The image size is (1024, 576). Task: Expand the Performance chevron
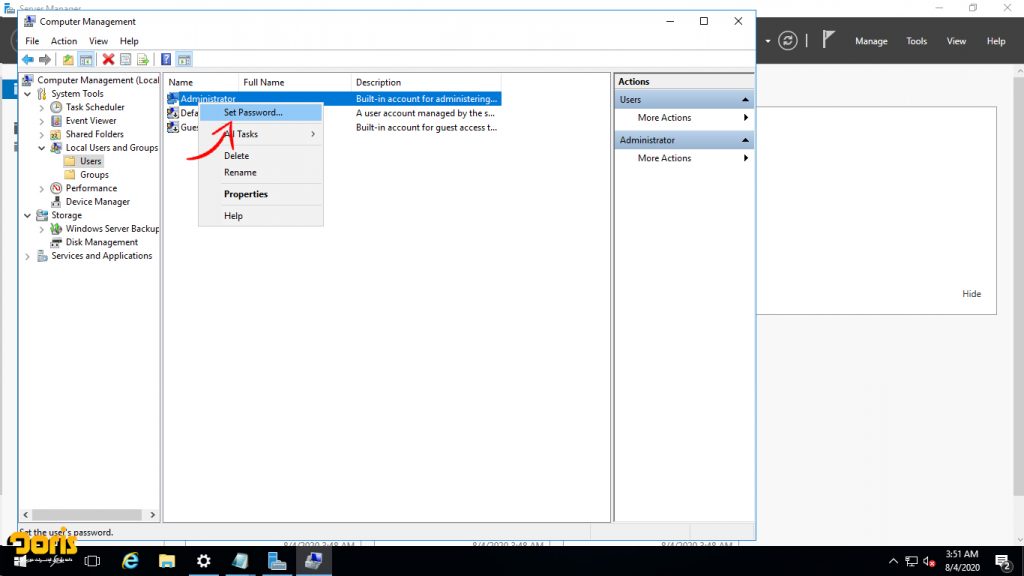[42, 189]
